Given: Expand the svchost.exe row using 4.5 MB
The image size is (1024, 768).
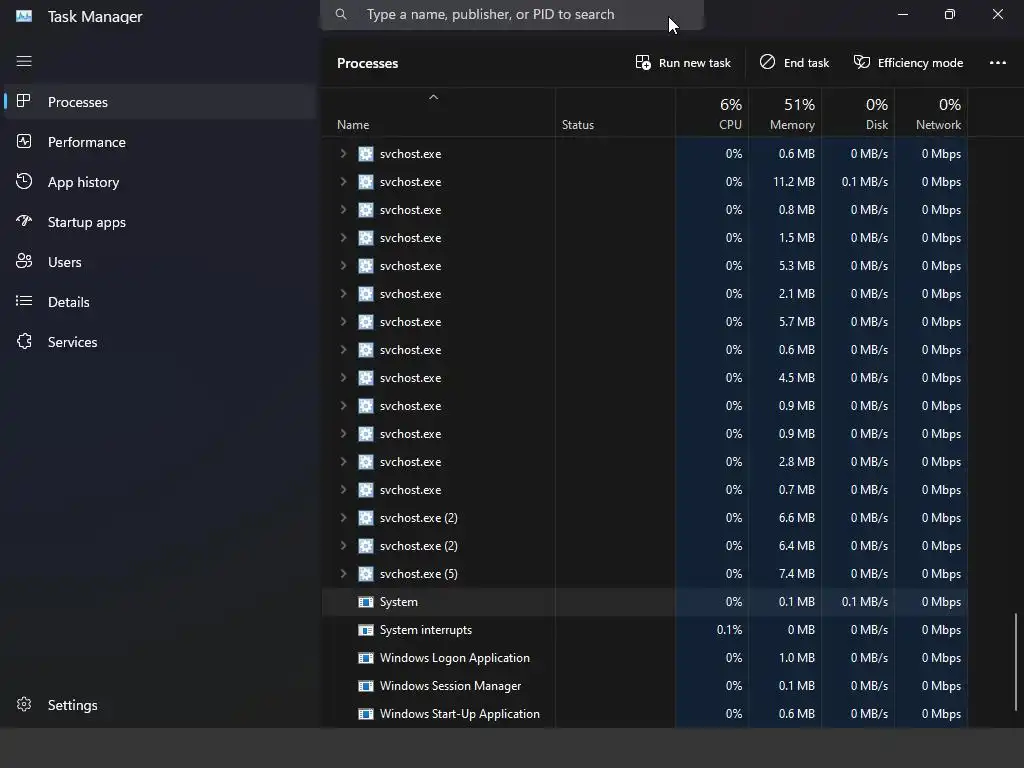Looking at the screenshot, I should [x=343, y=377].
